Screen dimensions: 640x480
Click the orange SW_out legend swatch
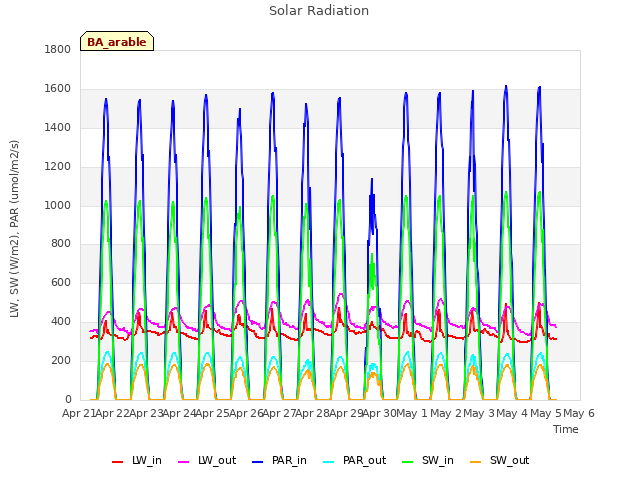click(x=476, y=462)
